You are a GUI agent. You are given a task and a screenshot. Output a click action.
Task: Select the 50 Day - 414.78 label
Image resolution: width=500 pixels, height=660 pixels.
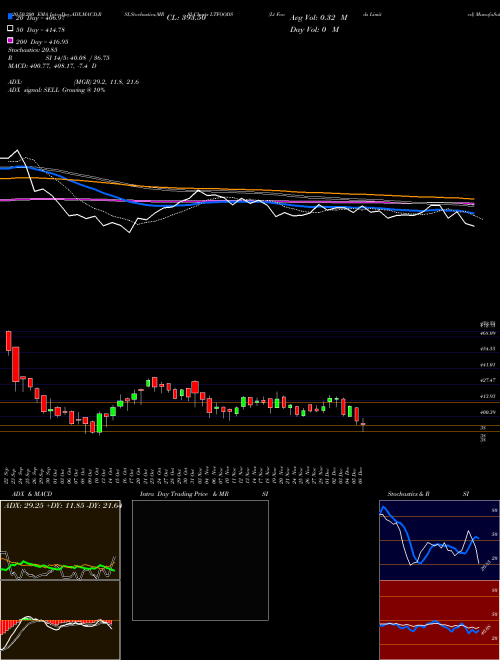pos(40,29)
